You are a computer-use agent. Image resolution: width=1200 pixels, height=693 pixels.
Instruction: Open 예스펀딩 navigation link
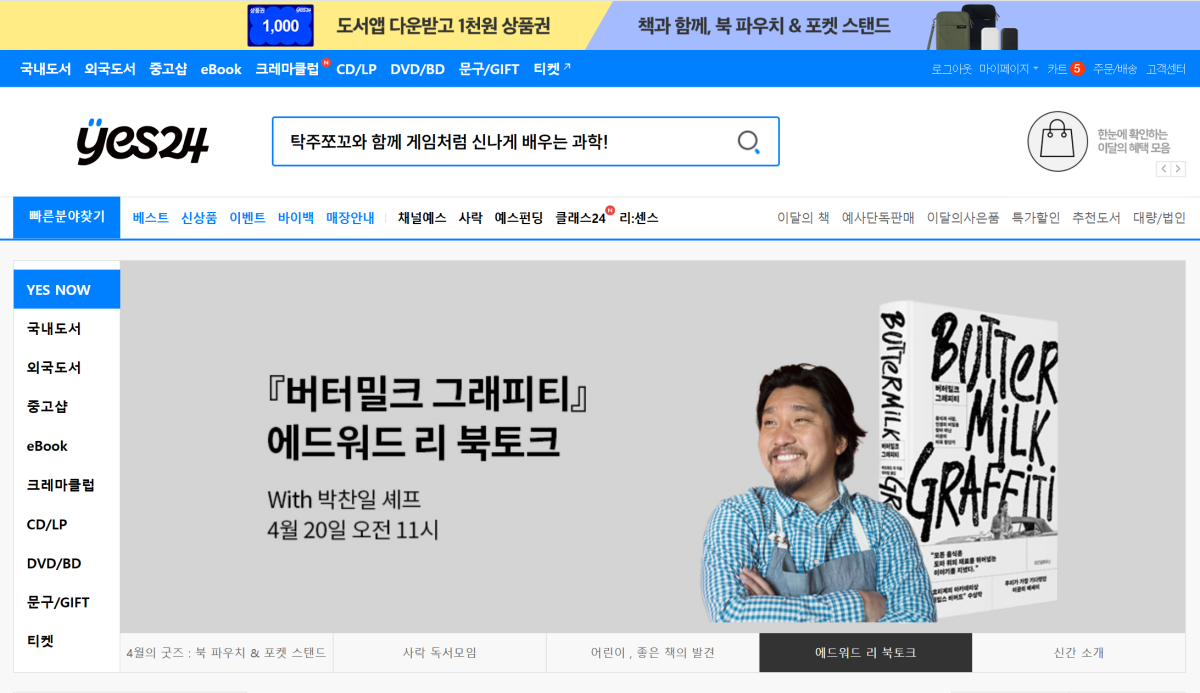click(519, 217)
